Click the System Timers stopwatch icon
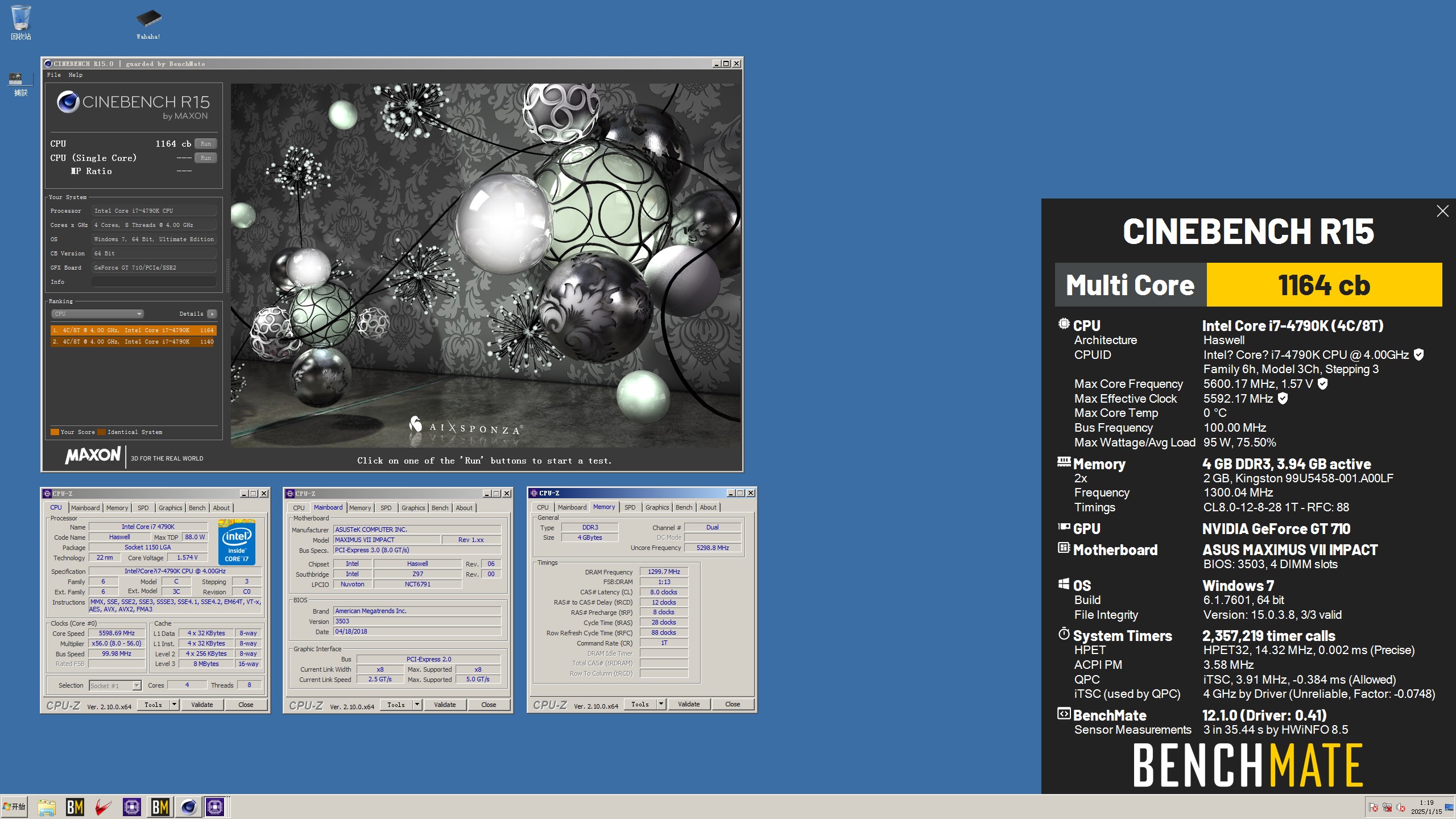 (x=1064, y=634)
